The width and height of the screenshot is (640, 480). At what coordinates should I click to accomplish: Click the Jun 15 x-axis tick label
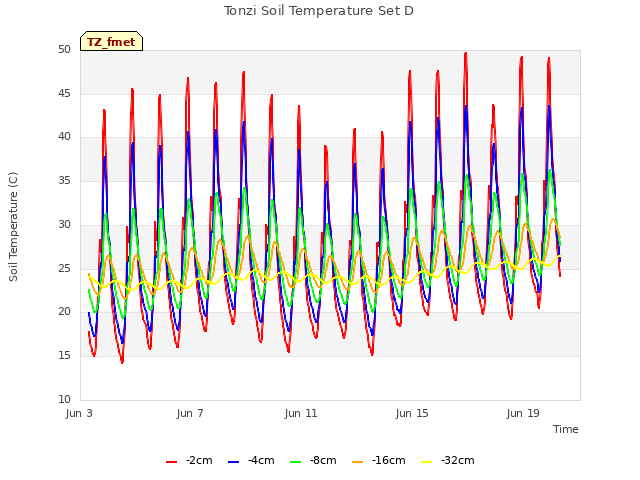pyautogui.click(x=412, y=413)
